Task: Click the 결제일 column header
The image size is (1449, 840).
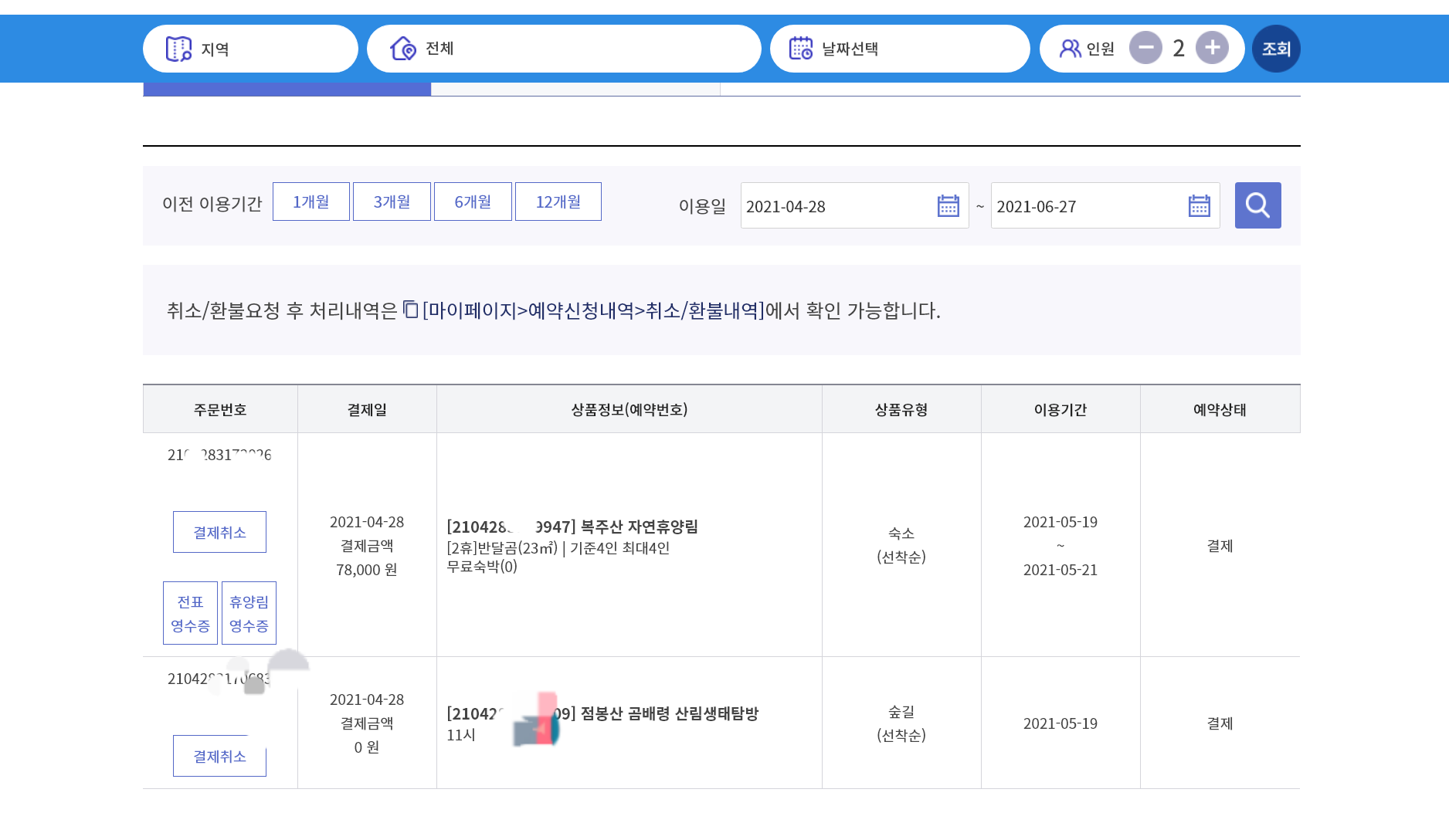Action: (x=367, y=409)
